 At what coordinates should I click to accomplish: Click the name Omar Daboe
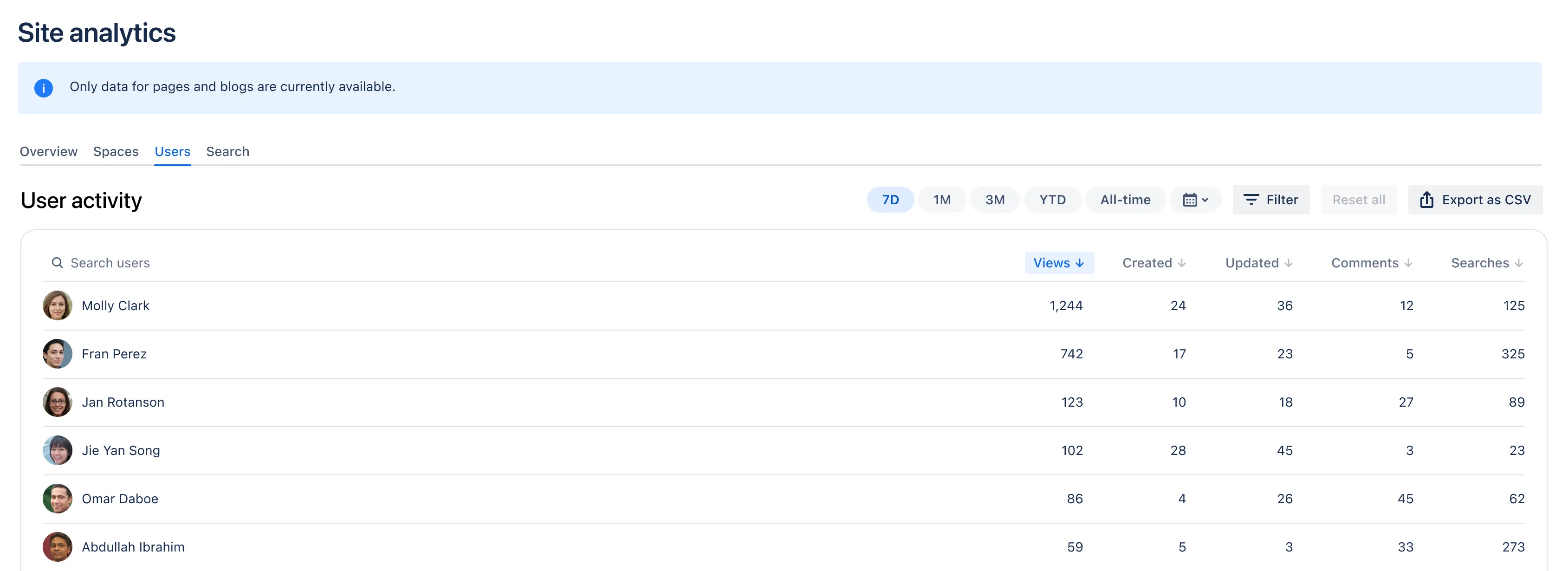pyautogui.click(x=120, y=499)
